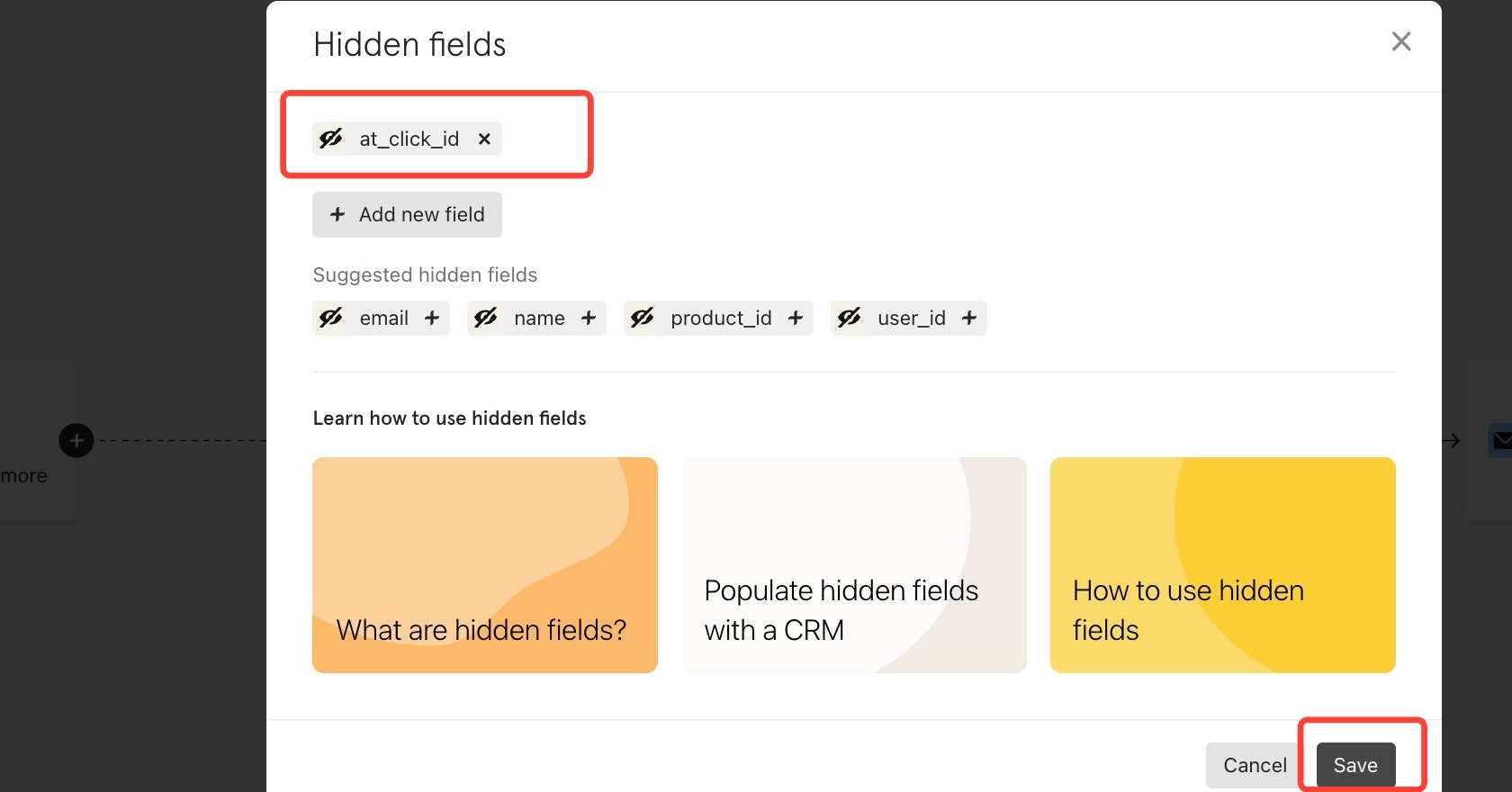Click the user_id suggested chip label
The height and width of the screenshot is (792, 1512).
[x=912, y=318]
